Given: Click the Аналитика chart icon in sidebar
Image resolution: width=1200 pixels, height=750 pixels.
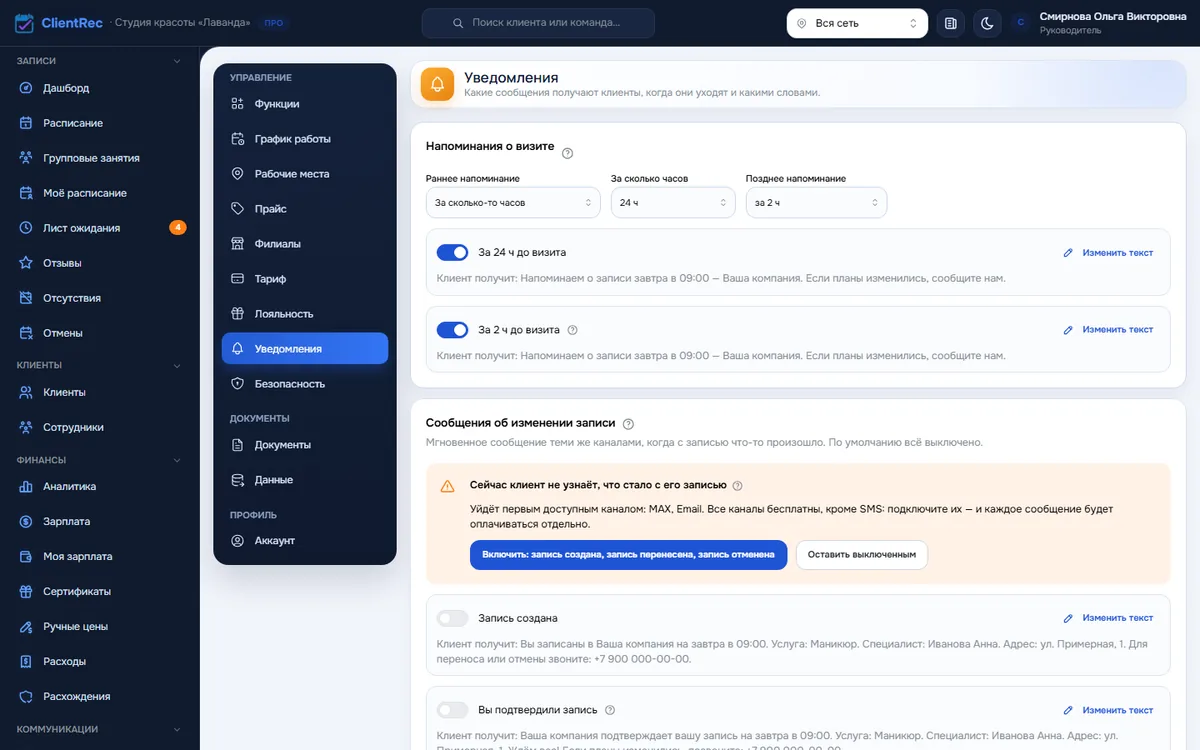Looking at the screenshot, I should point(26,487).
